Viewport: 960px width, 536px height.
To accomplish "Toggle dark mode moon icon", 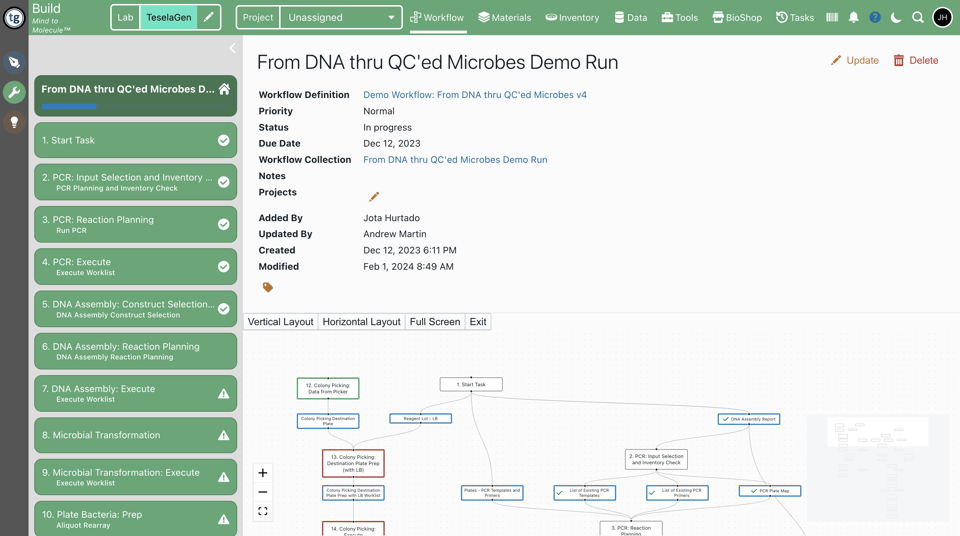I will (896, 17).
